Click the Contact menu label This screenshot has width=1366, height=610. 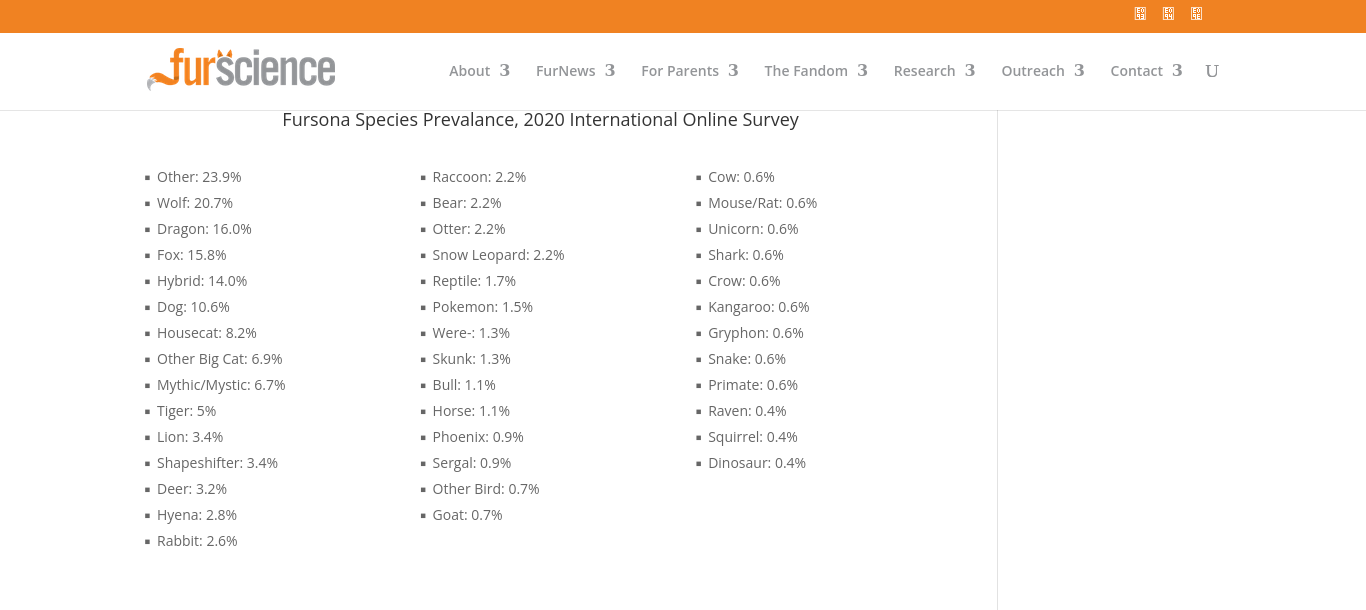1136,71
